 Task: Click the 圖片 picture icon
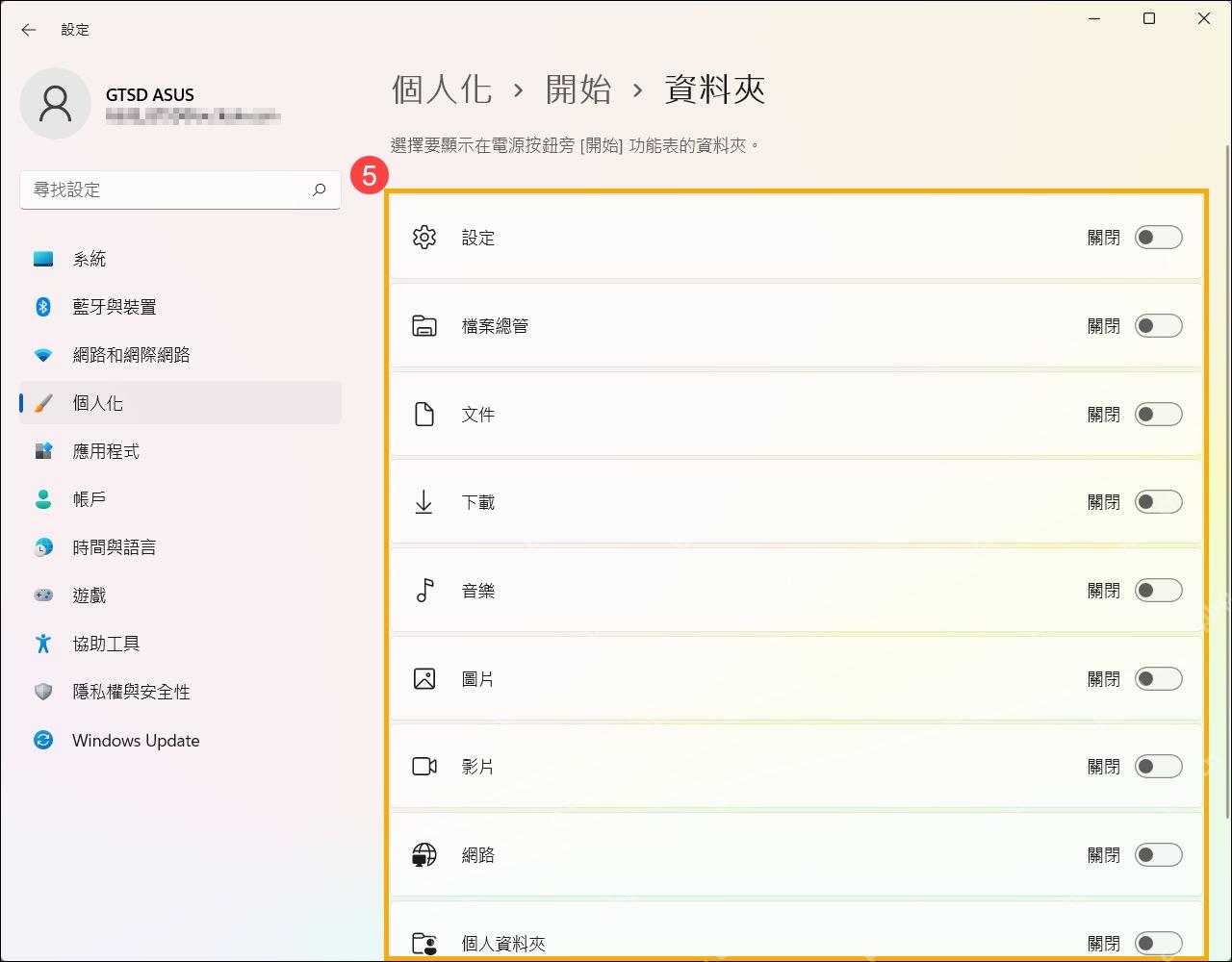424,679
